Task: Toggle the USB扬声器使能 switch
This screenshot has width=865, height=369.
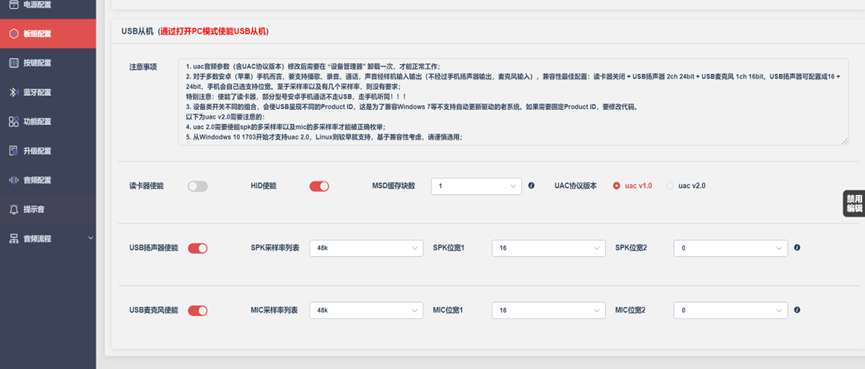Action: coord(197,249)
